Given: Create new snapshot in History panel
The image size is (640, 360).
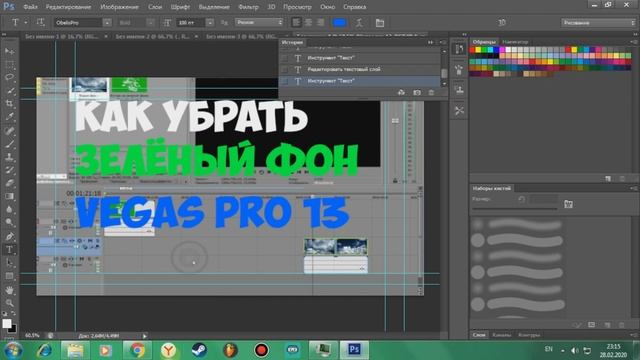Looking at the screenshot, I should [417, 93].
